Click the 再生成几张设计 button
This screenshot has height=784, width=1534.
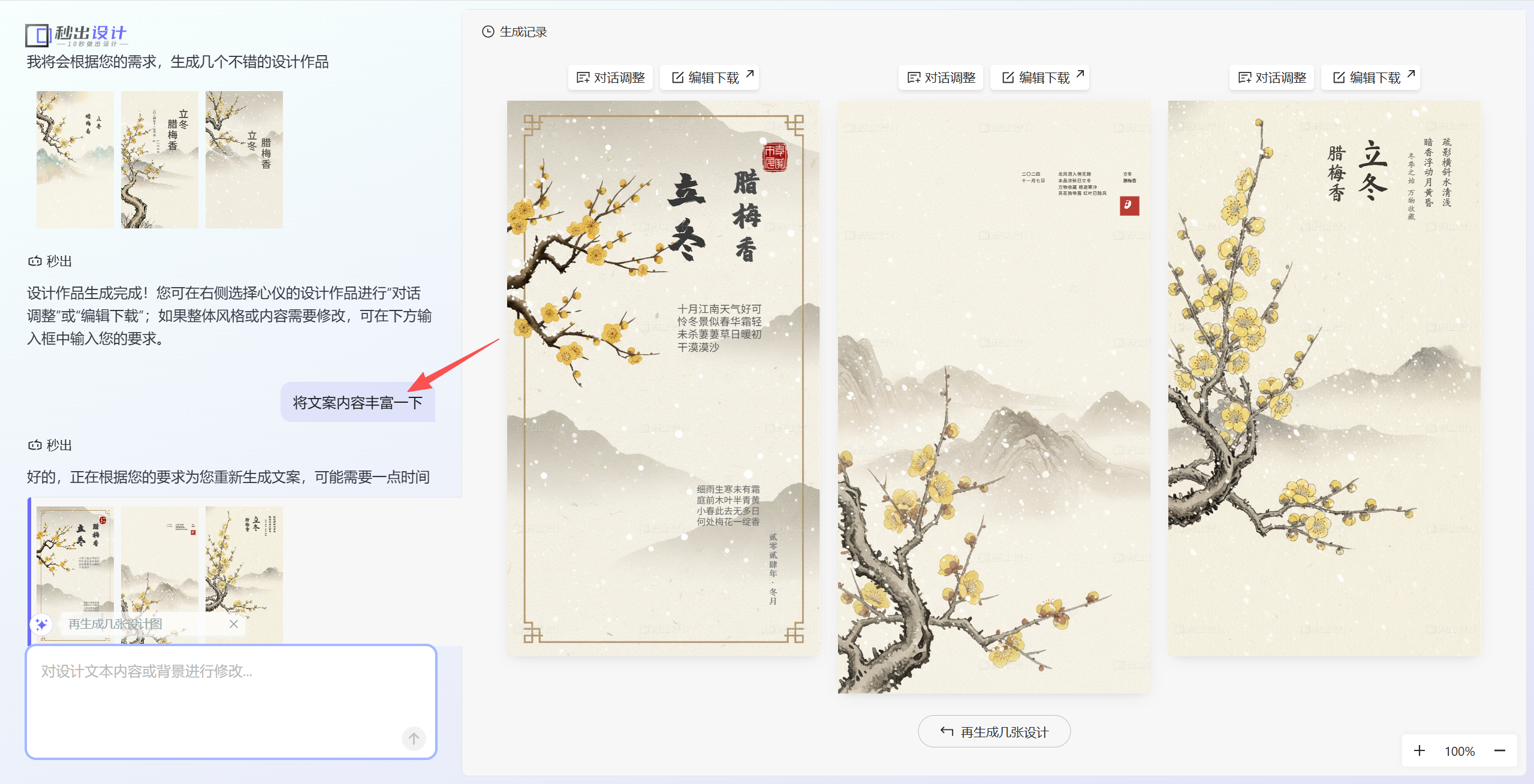pyautogui.click(x=994, y=731)
